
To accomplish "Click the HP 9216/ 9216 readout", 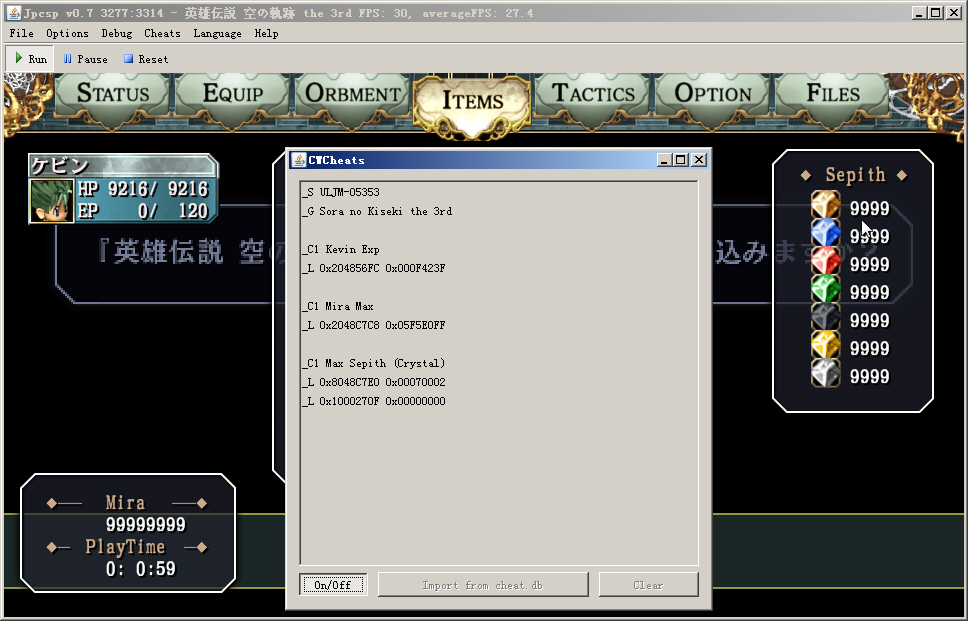I will pos(143,189).
